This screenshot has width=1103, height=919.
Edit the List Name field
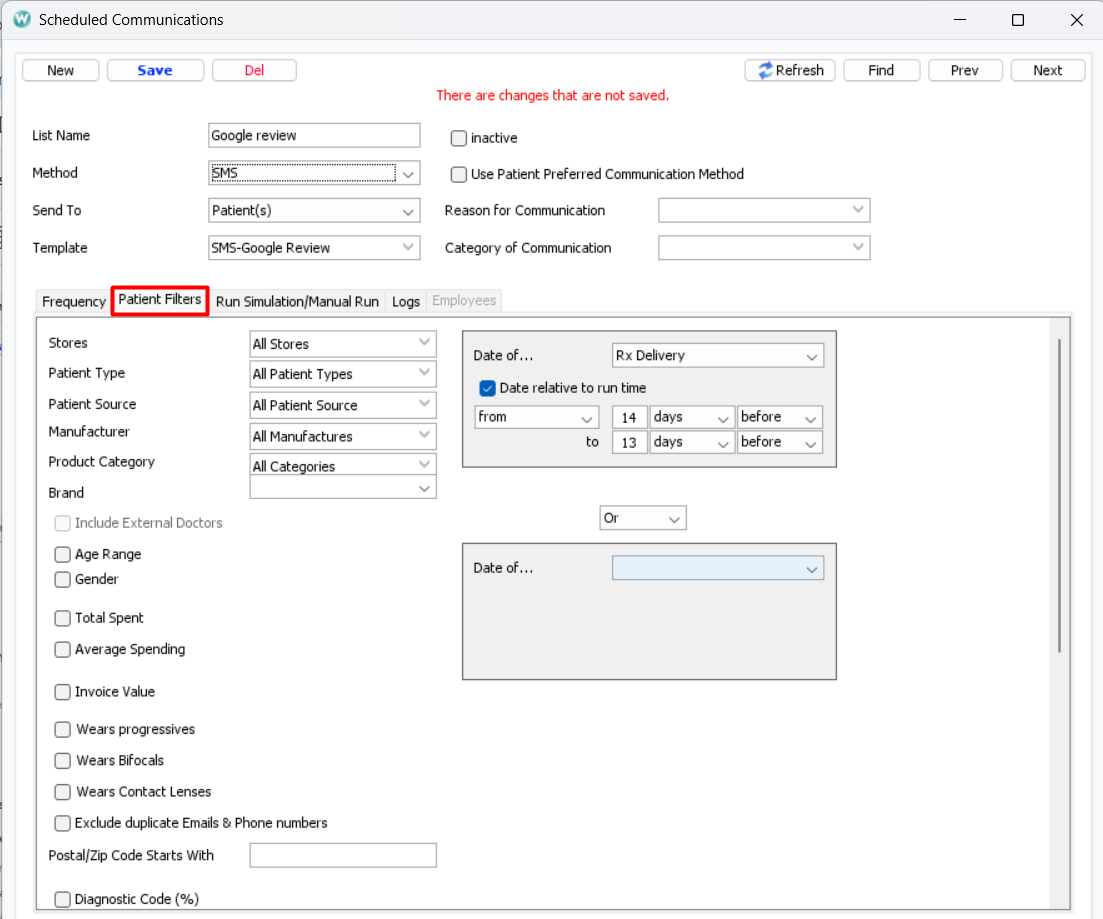point(314,135)
